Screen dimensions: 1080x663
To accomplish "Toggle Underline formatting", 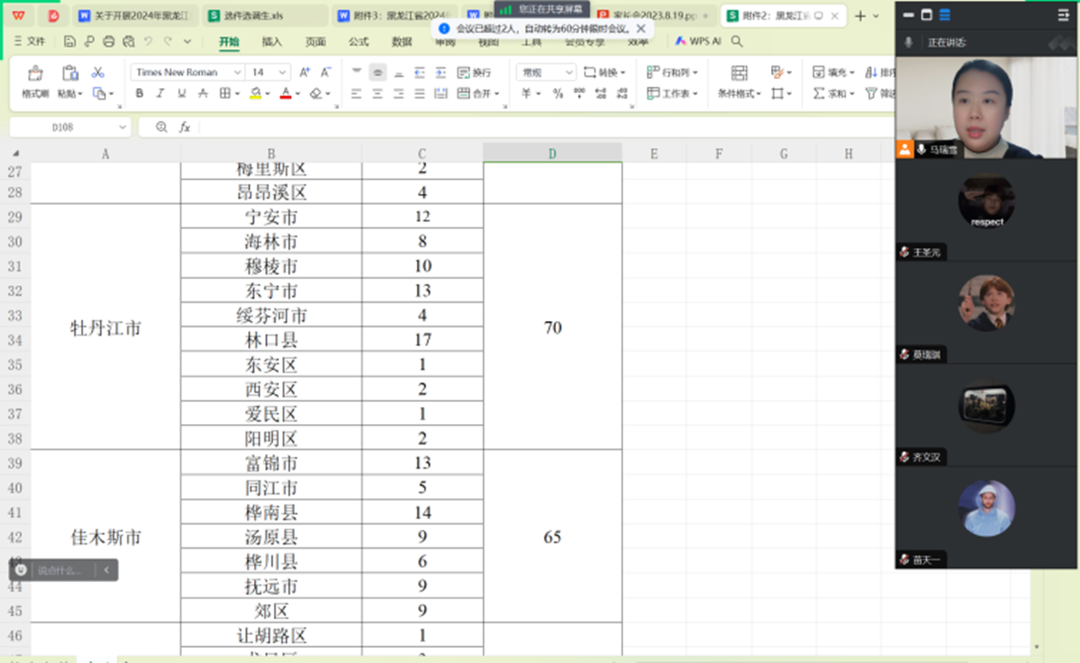I will coord(181,94).
